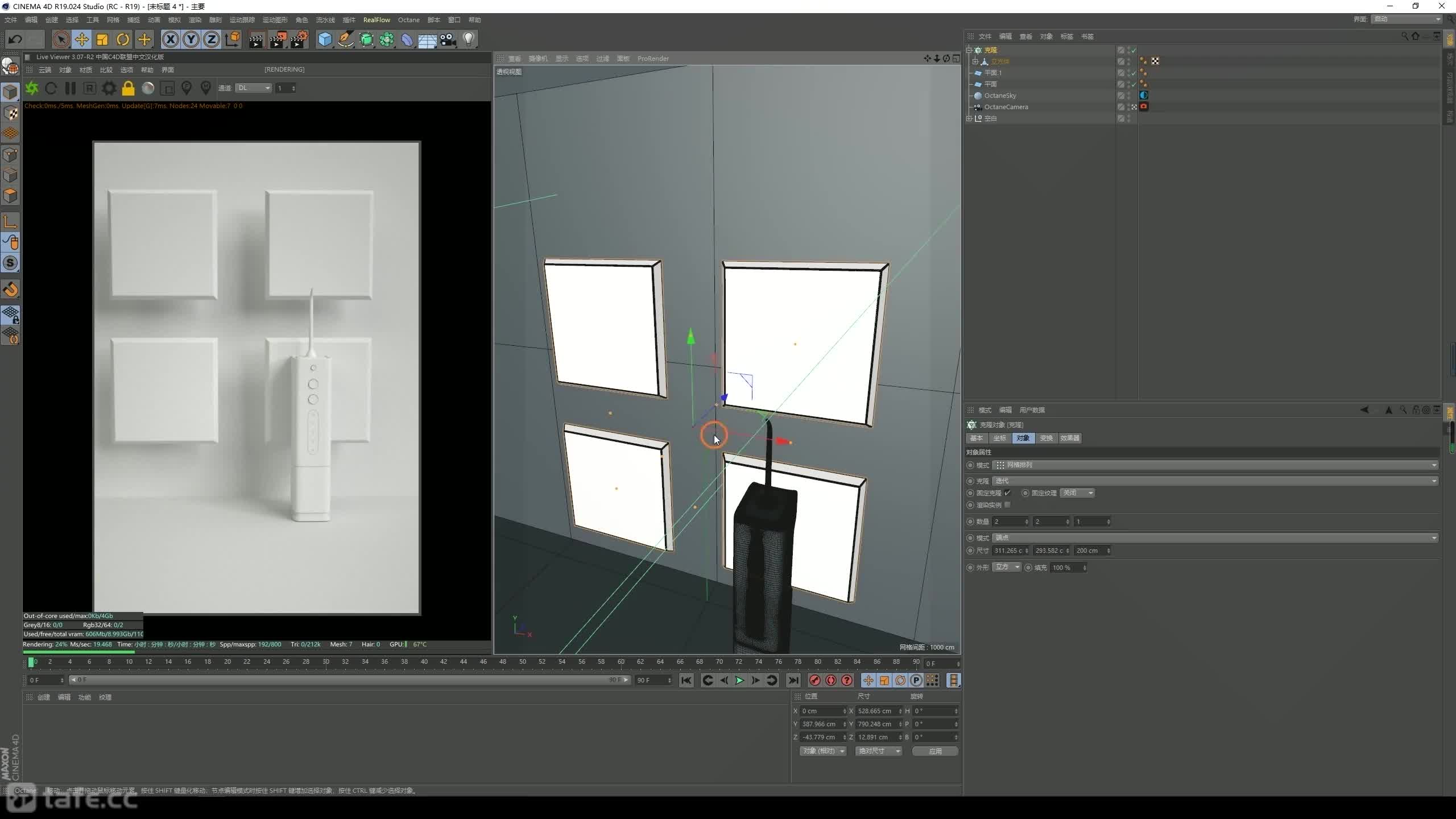Toggle the Z axis lock
Viewport: 1456px width, 819px height.
[212, 39]
